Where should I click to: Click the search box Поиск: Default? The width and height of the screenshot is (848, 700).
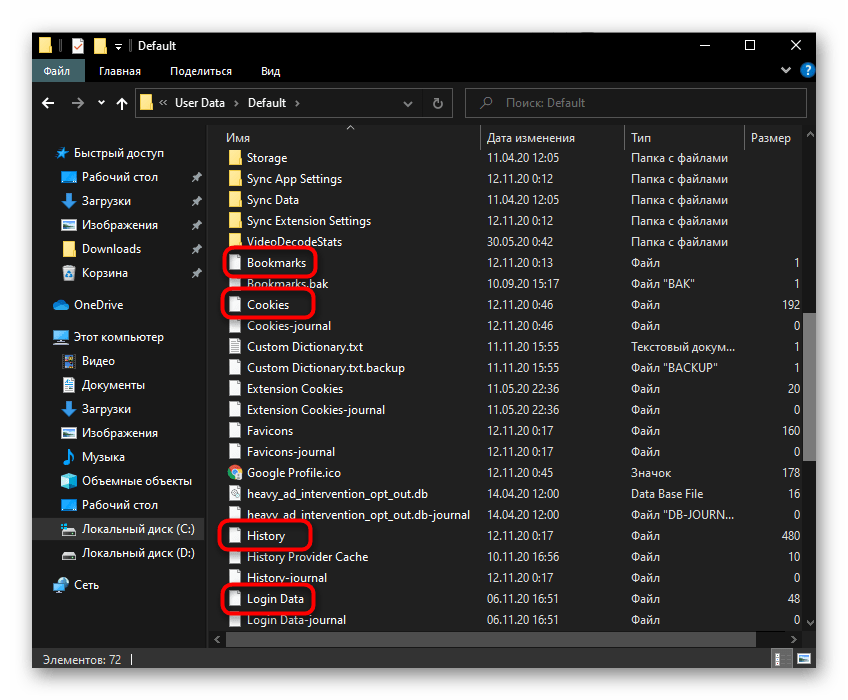636,103
